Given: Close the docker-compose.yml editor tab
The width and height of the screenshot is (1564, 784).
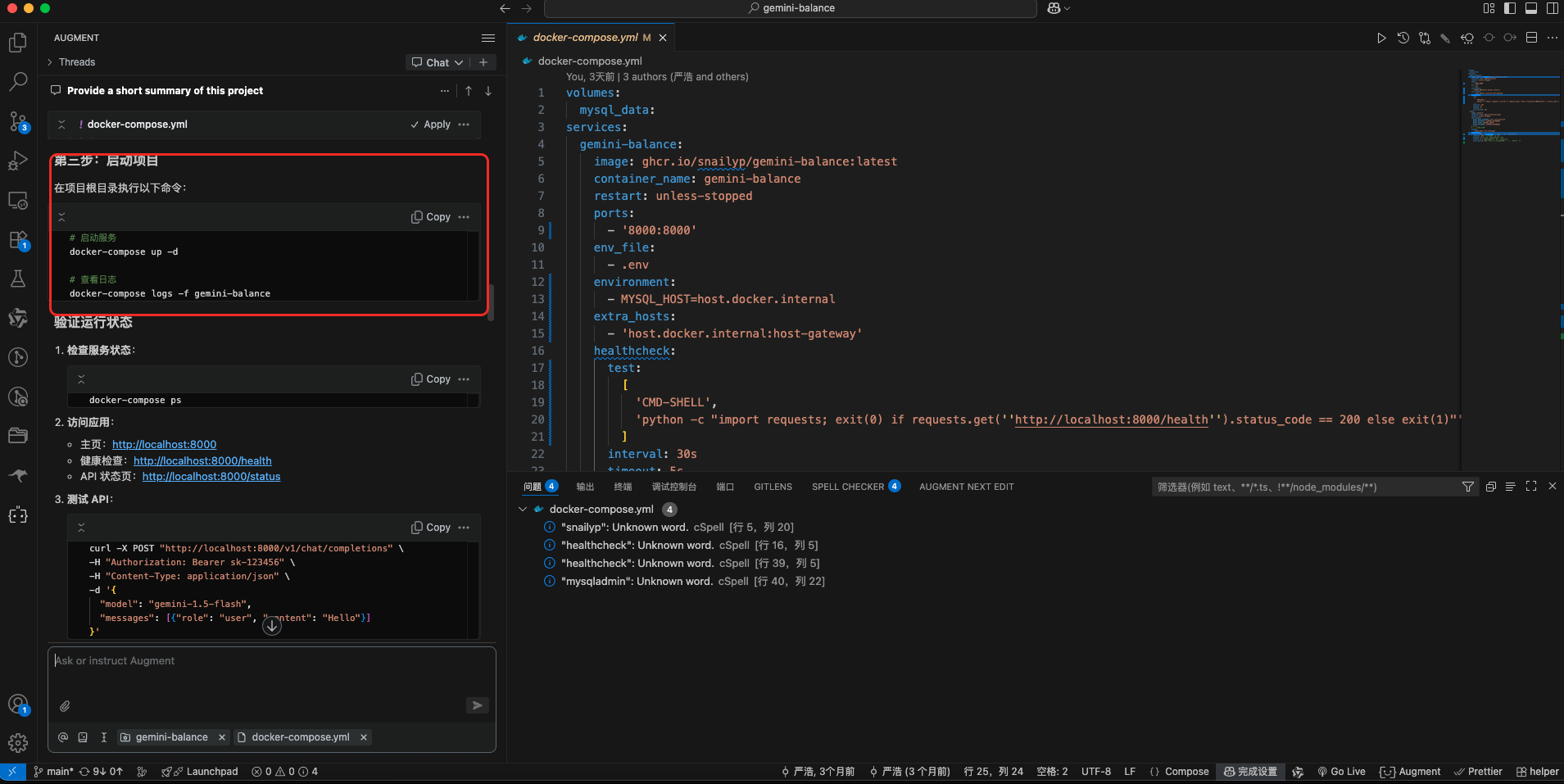Looking at the screenshot, I should (663, 38).
